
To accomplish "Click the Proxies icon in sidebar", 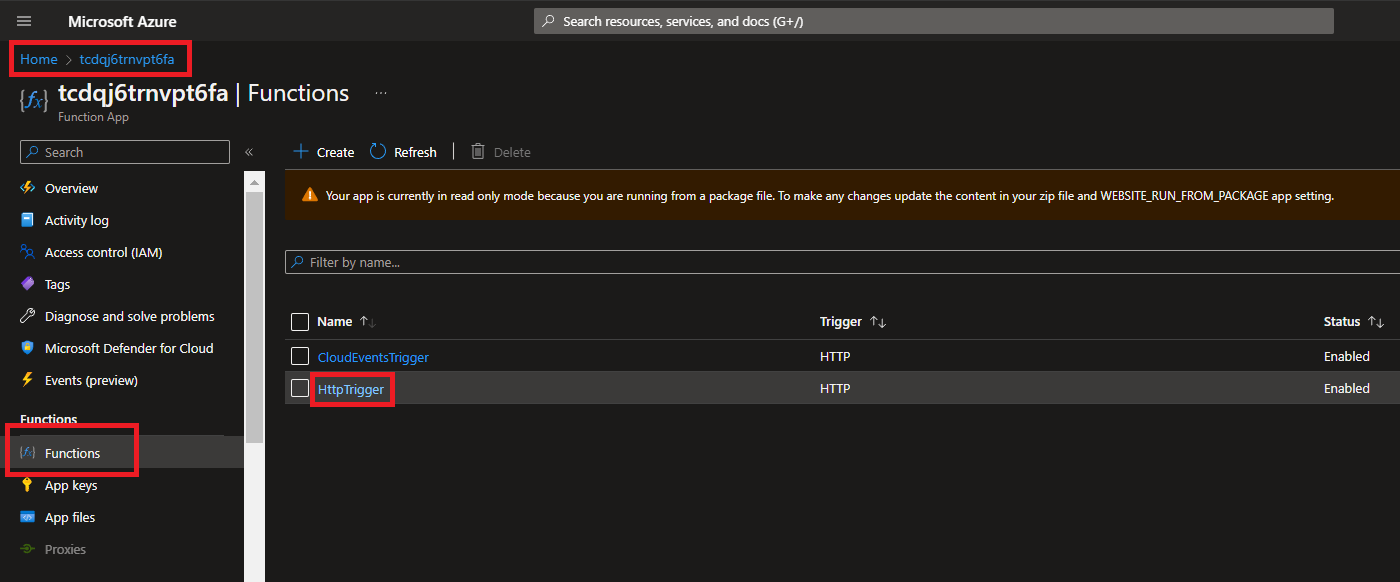I will (x=28, y=549).
